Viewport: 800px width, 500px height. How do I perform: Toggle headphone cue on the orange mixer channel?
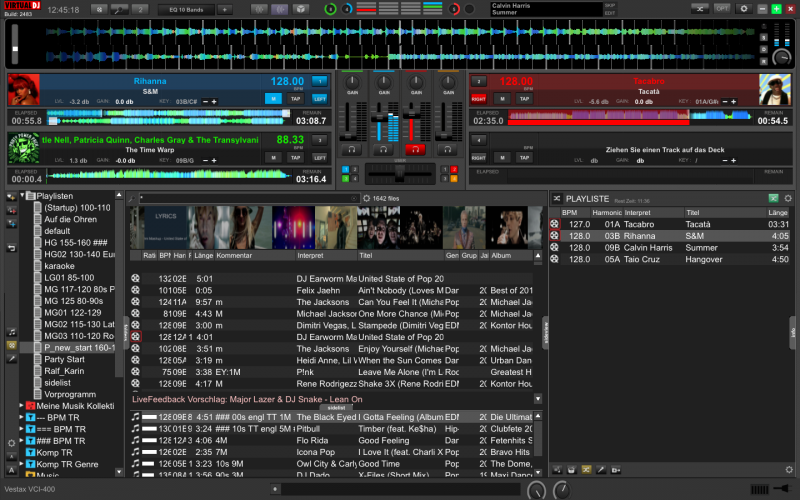pyautogui.click(x=447, y=149)
